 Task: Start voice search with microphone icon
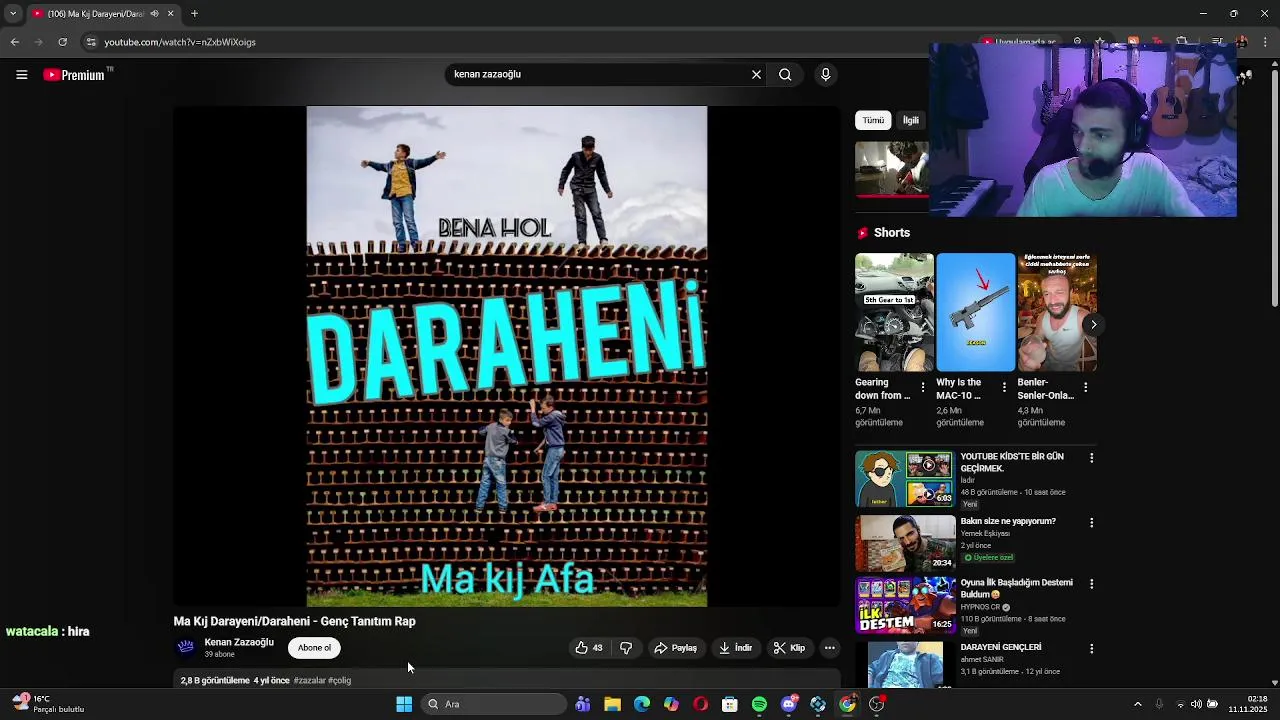pos(825,74)
